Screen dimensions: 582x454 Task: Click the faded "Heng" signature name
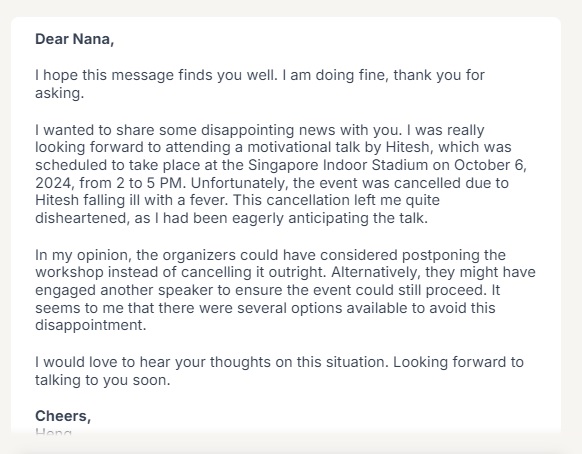coord(53,432)
